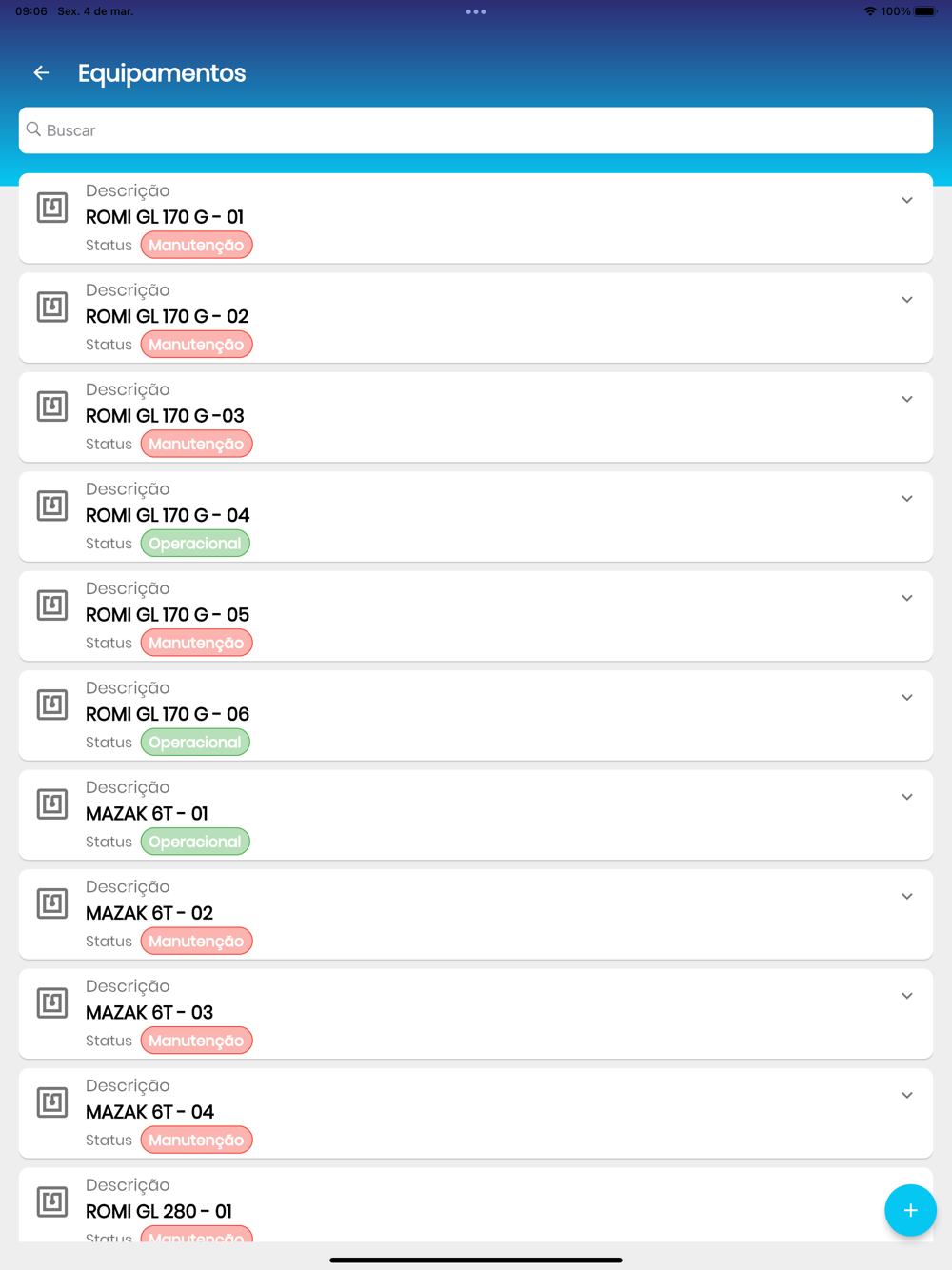Expand the MAZAK 6T - 04 chevron
The image size is (952, 1270).
pos(907,1096)
